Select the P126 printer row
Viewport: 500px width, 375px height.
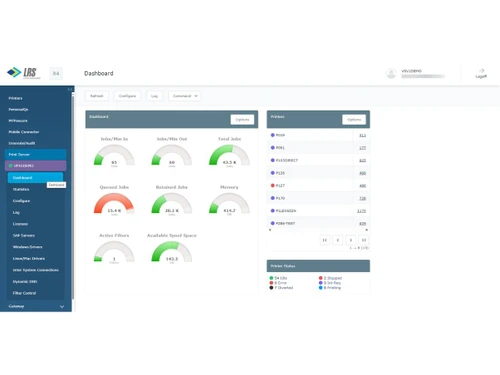point(318,173)
